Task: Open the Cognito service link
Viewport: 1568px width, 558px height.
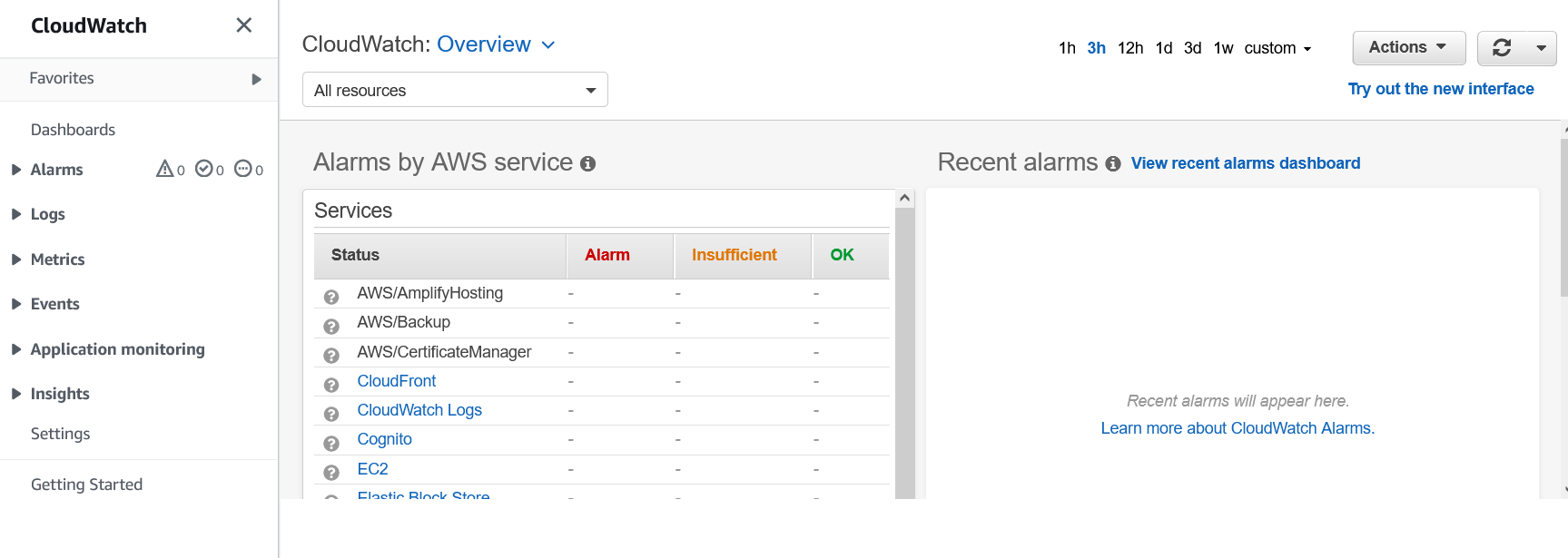Action: (384, 439)
